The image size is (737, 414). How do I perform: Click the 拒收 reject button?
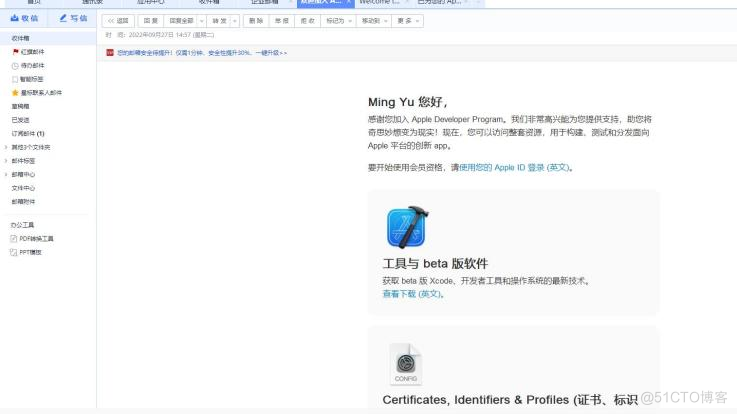click(307, 21)
